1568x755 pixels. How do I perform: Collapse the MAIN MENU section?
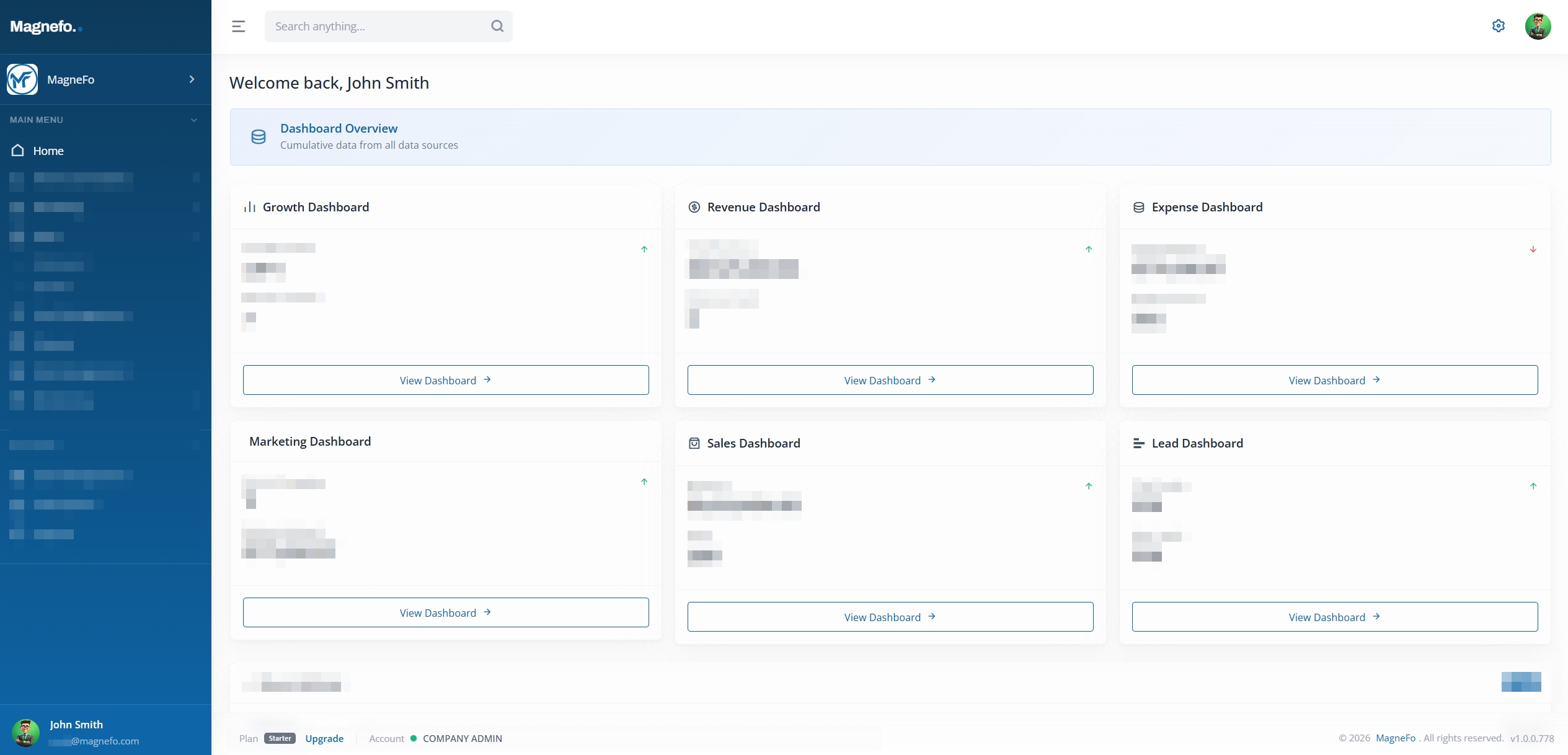coord(193,120)
